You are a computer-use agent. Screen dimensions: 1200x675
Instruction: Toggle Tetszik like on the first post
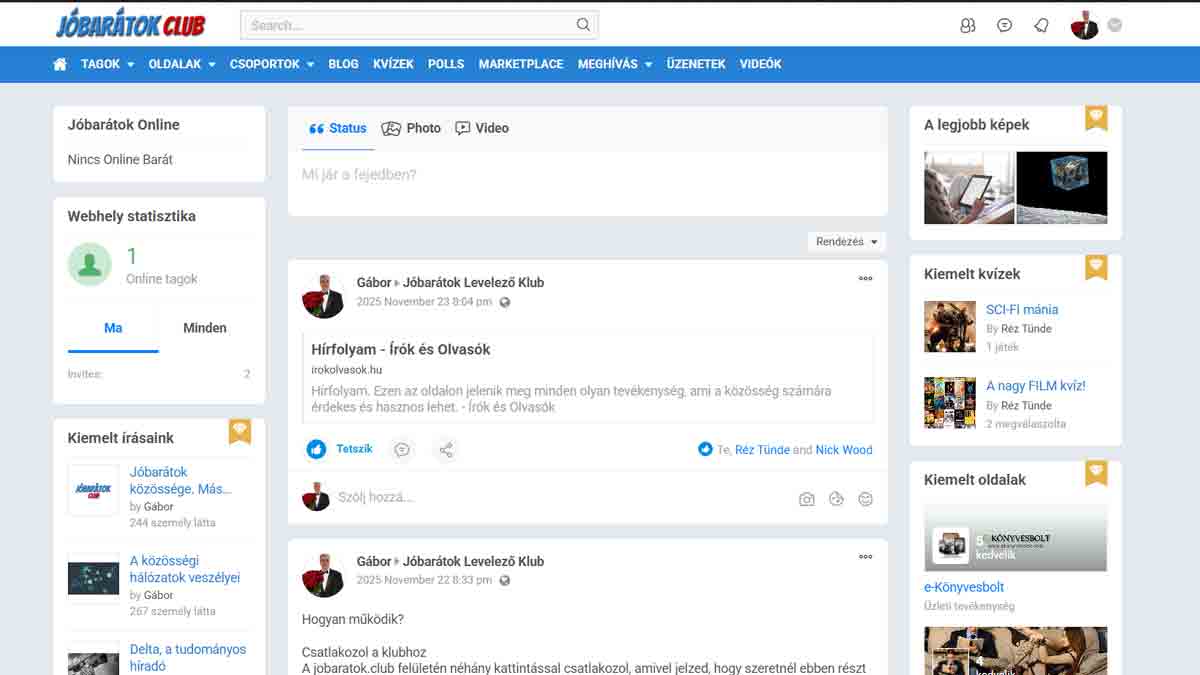point(340,450)
